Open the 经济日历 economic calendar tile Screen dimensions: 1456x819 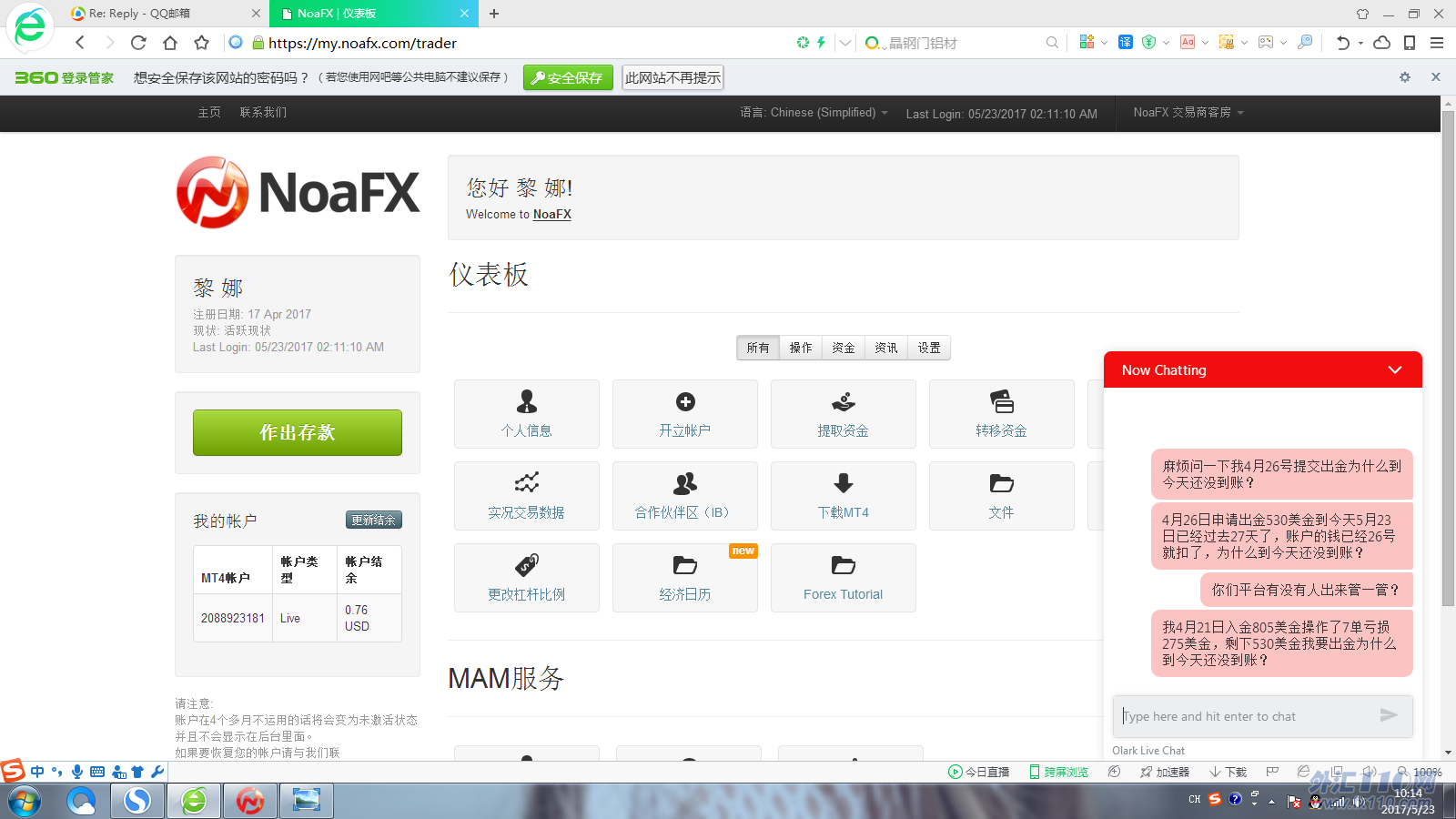pos(685,578)
